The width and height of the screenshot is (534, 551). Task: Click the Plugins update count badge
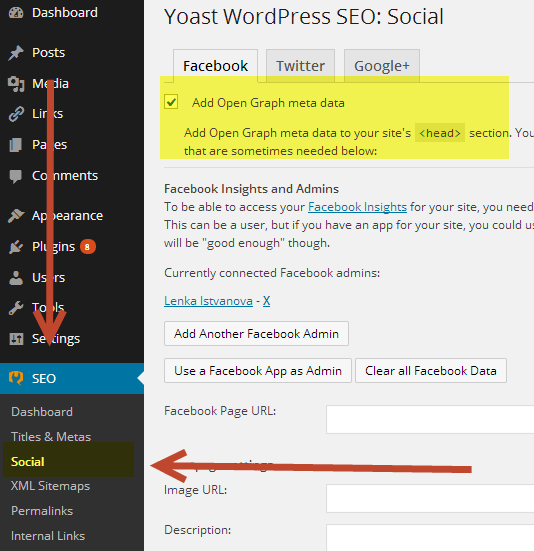pos(87,247)
